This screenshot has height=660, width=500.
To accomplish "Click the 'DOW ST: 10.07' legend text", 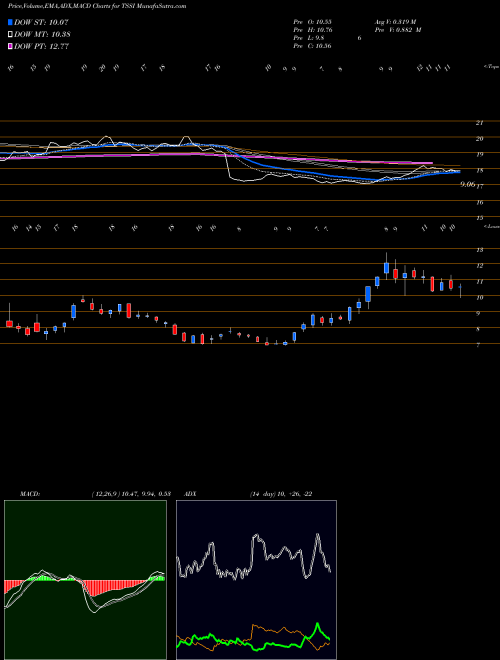I will pyautogui.click(x=41, y=22).
